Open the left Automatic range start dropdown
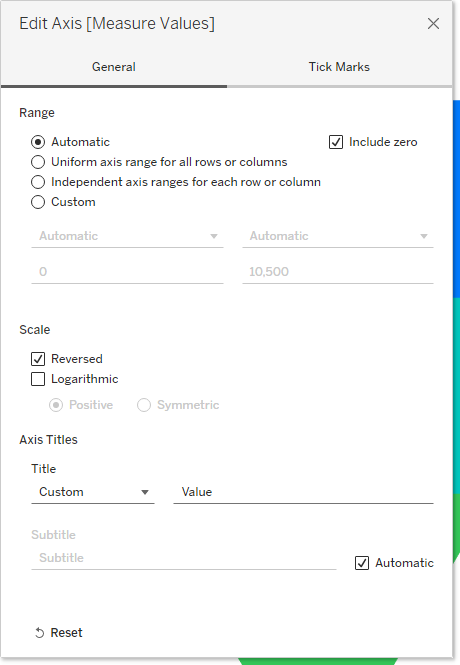This screenshot has width=460, height=665. click(x=127, y=236)
